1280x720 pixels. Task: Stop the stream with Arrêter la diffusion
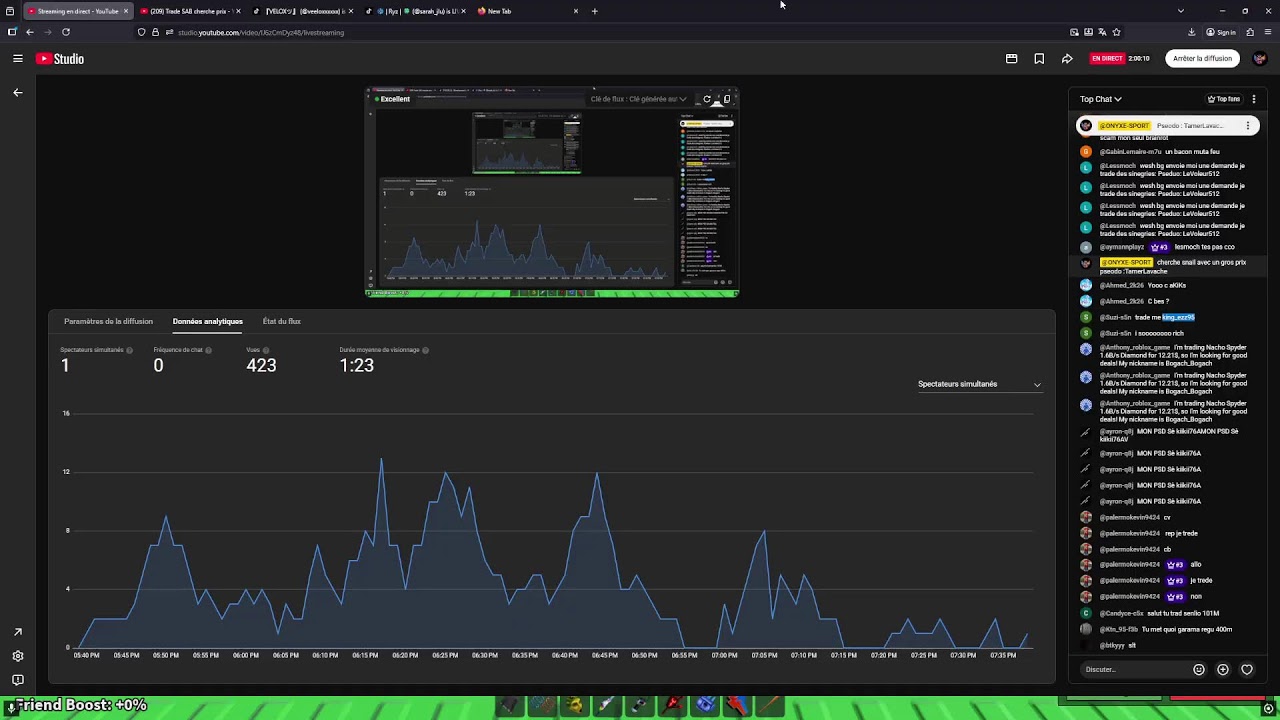(x=1202, y=59)
